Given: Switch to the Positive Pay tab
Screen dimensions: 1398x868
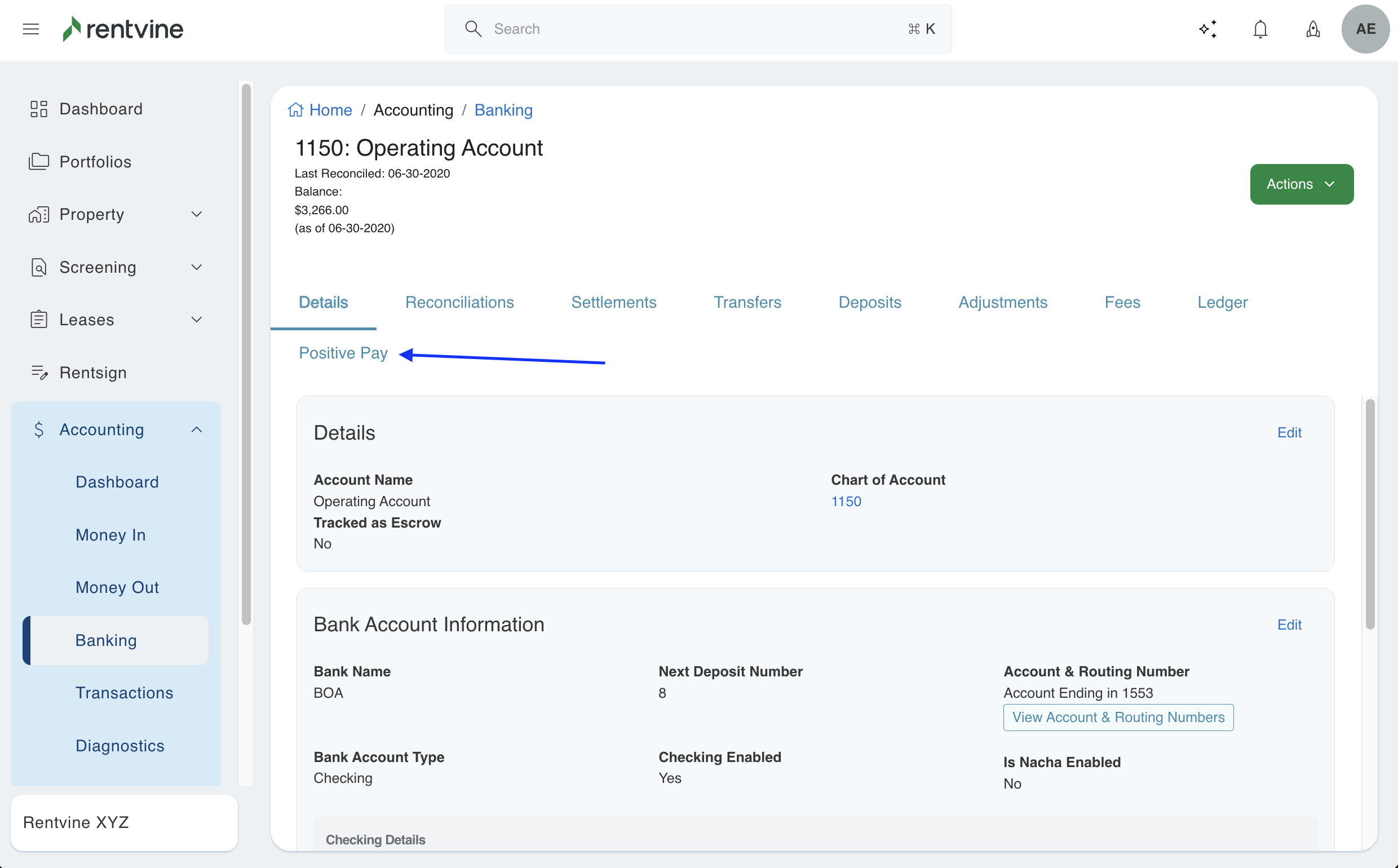Looking at the screenshot, I should coord(343,353).
